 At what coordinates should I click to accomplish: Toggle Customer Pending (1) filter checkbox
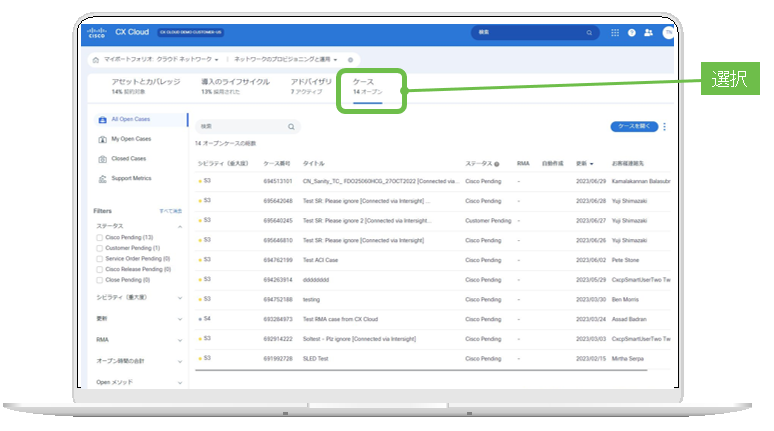[100, 248]
